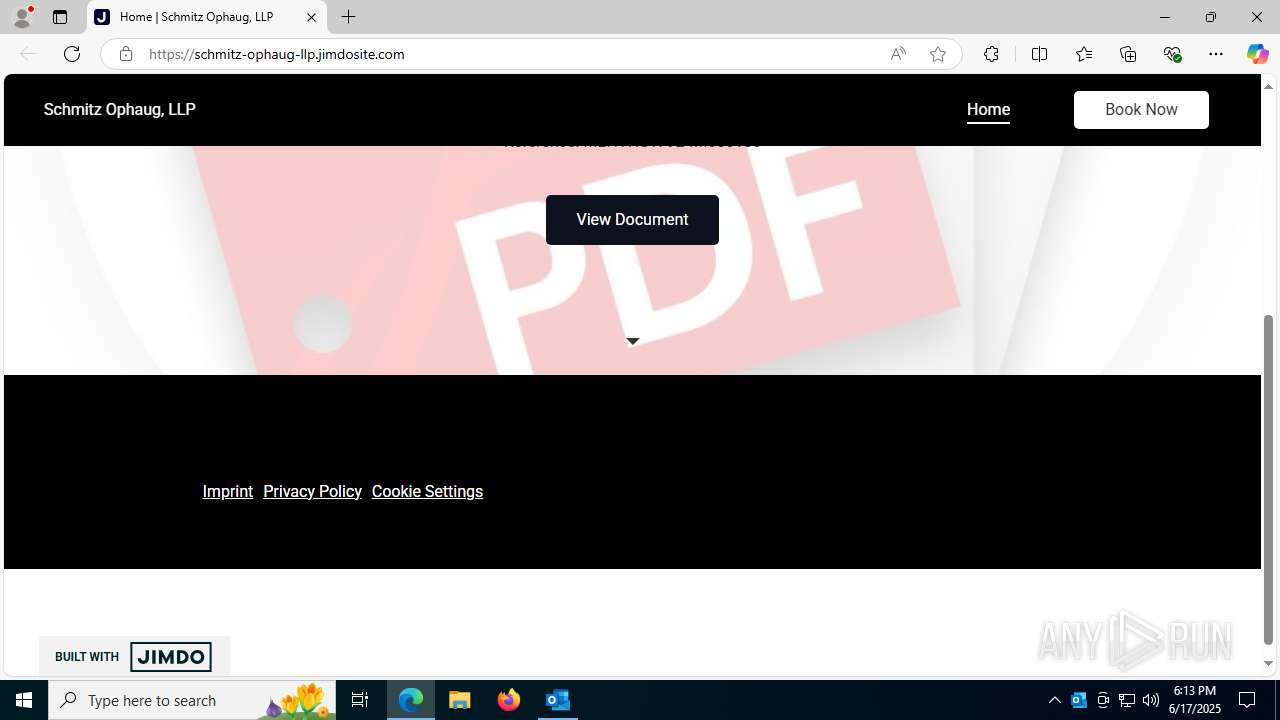The image size is (1280, 720).
Task: Open Collections panel
Action: [x=1128, y=54]
